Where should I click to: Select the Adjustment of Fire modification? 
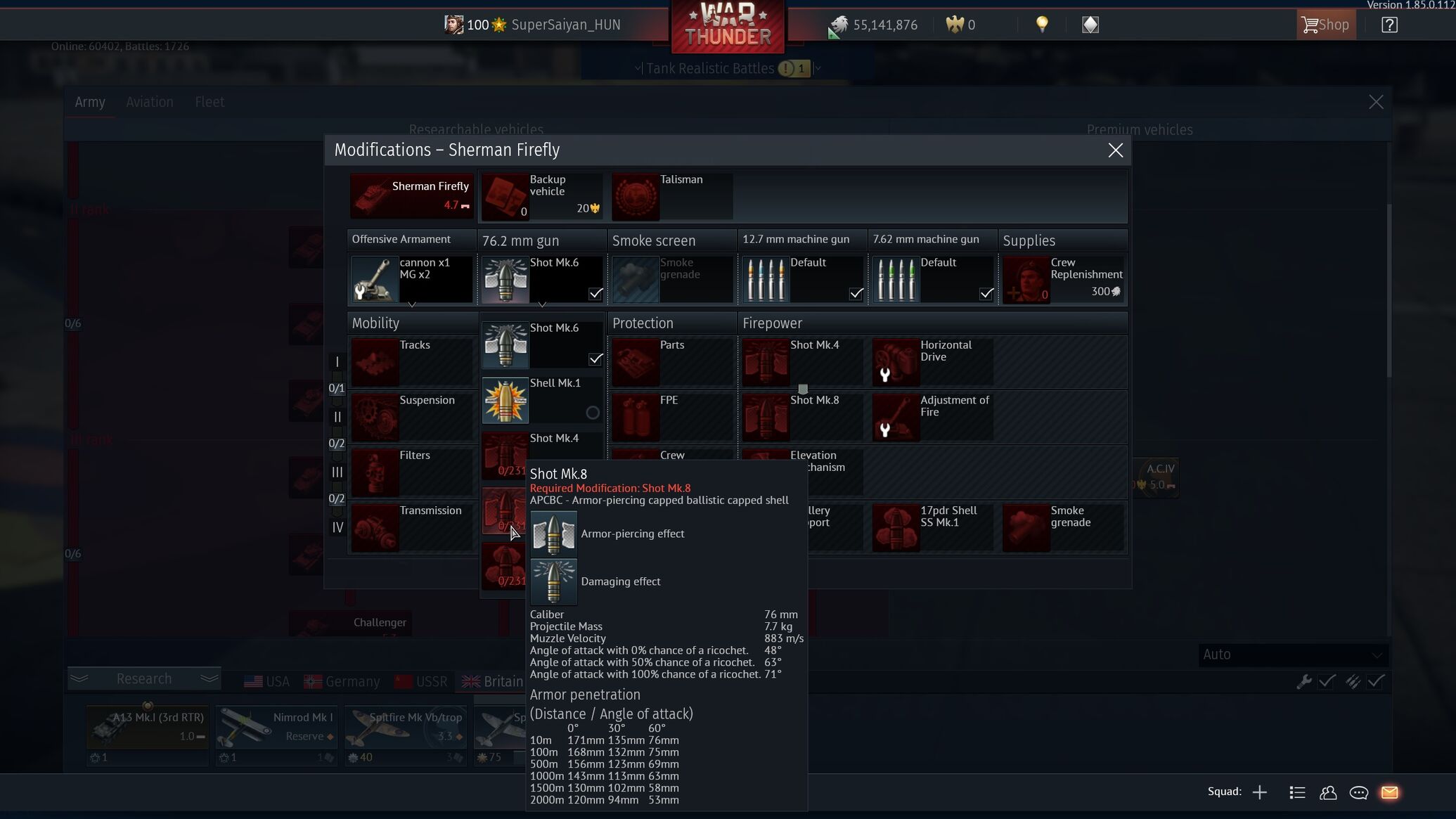click(932, 418)
